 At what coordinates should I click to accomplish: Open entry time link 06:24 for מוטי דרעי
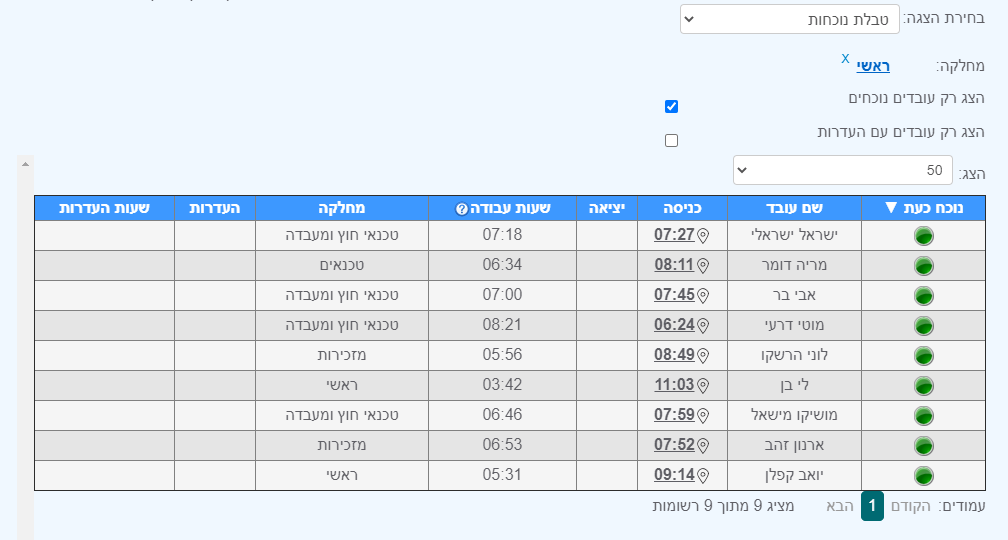(x=674, y=325)
